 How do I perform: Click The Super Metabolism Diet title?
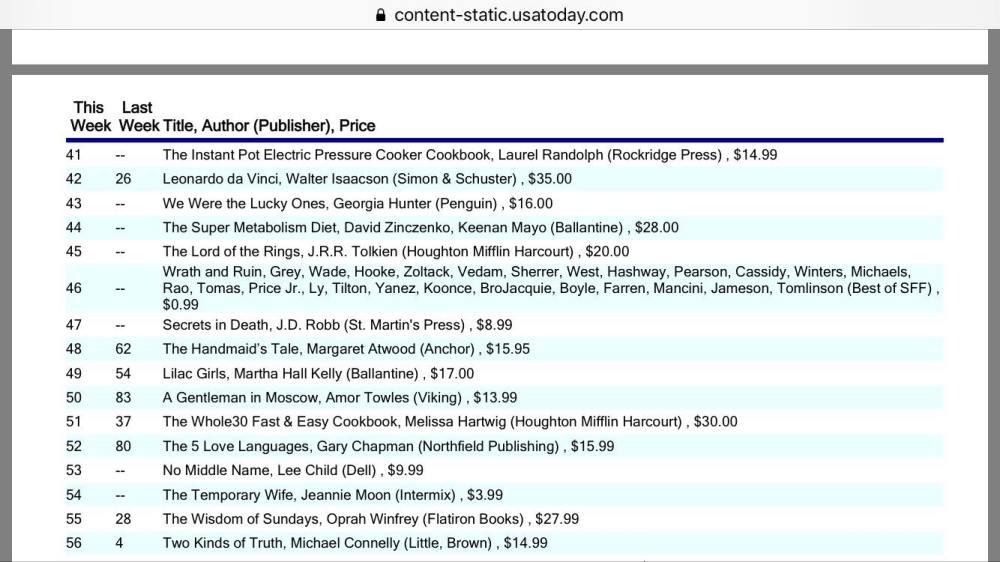[x=420, y=227]
